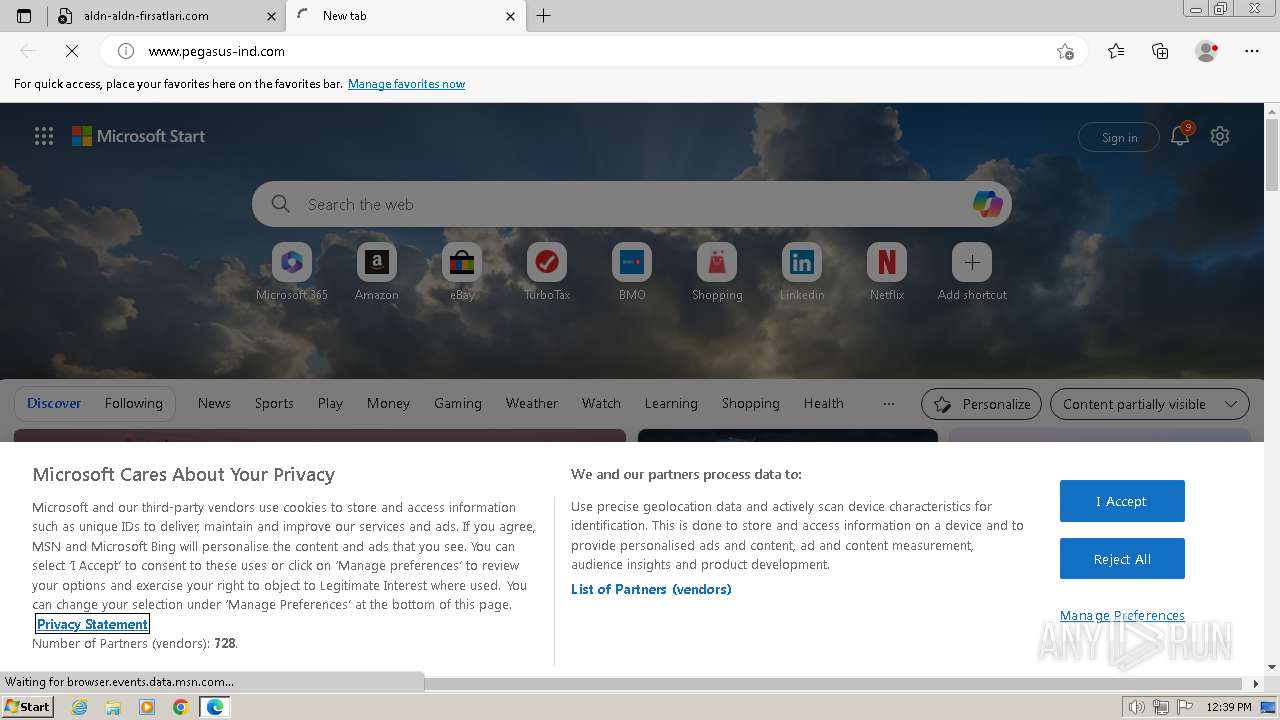Close the New tab tab

pos(510,16)
